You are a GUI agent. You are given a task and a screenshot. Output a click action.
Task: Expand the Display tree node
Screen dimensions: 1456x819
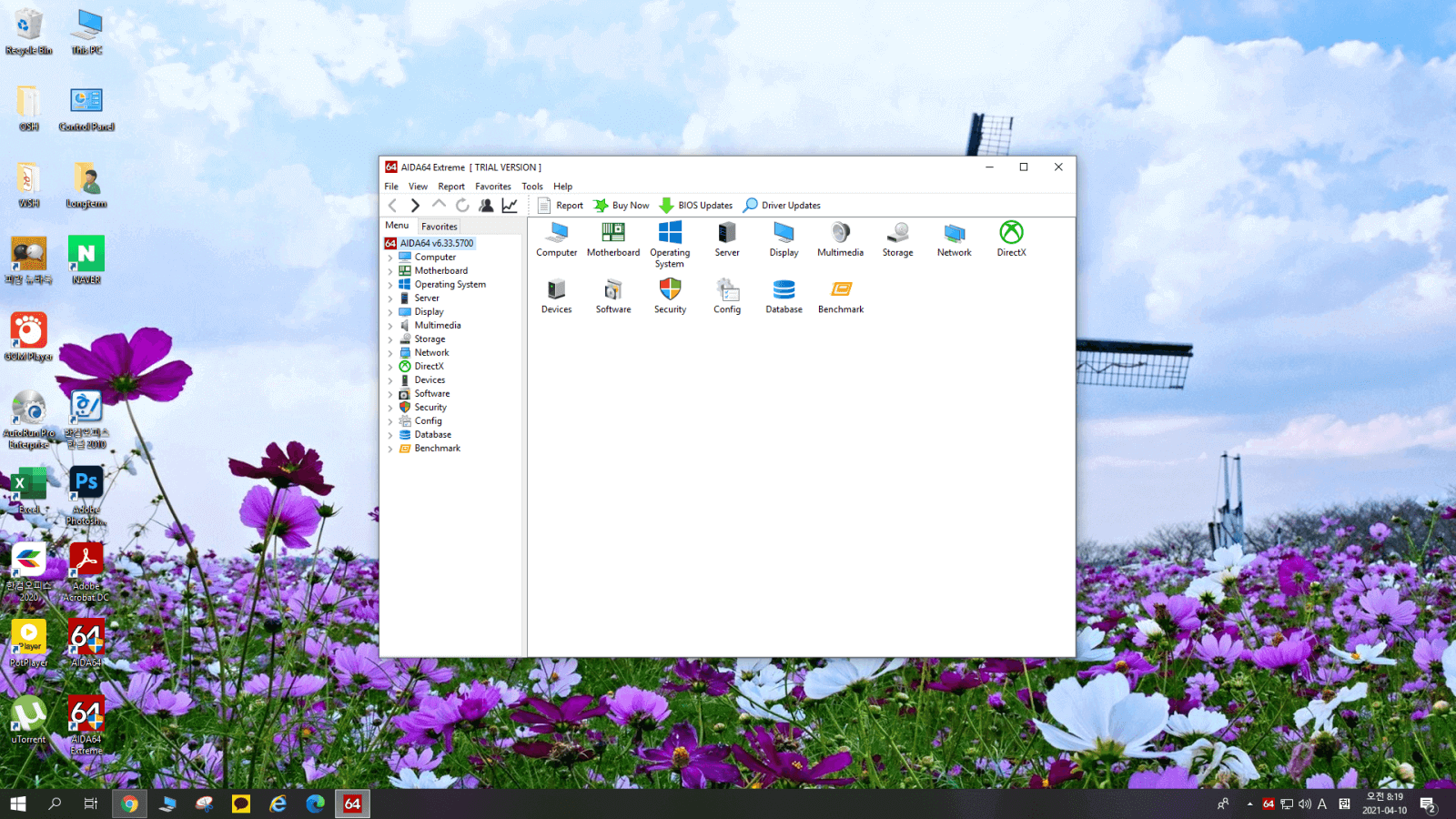pyautogui.click(x=390, y=312)
